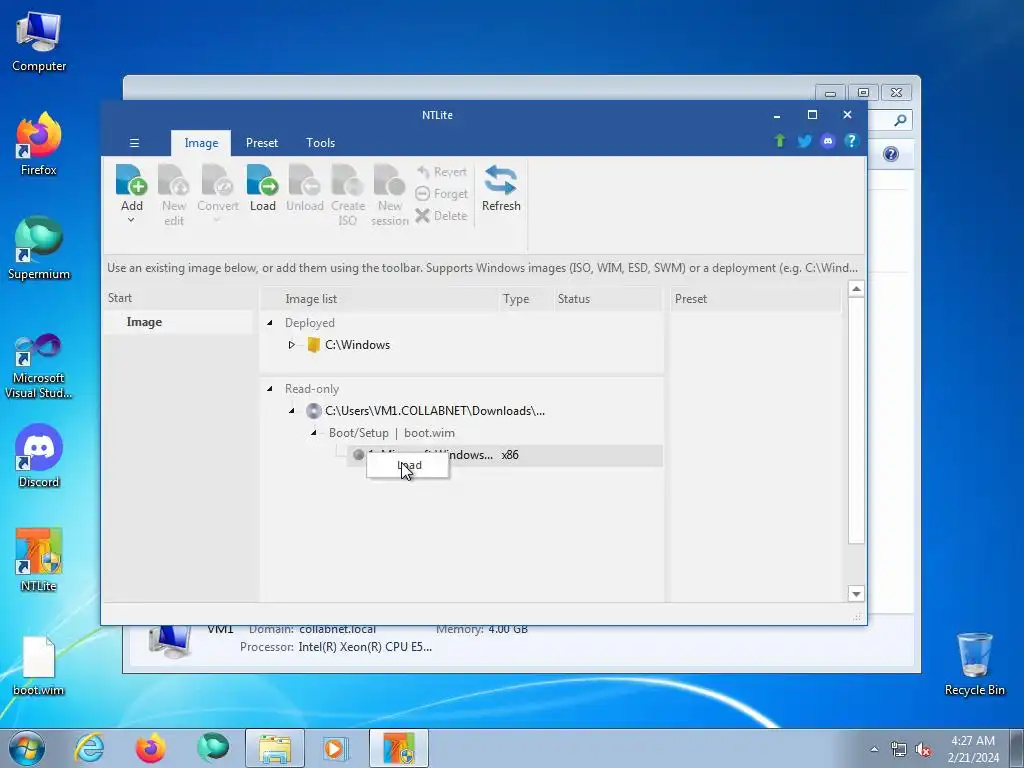Screen dimensions: 1024x768
Task: Open the NTLite hamburger menu
Action: tap(135, 143)
